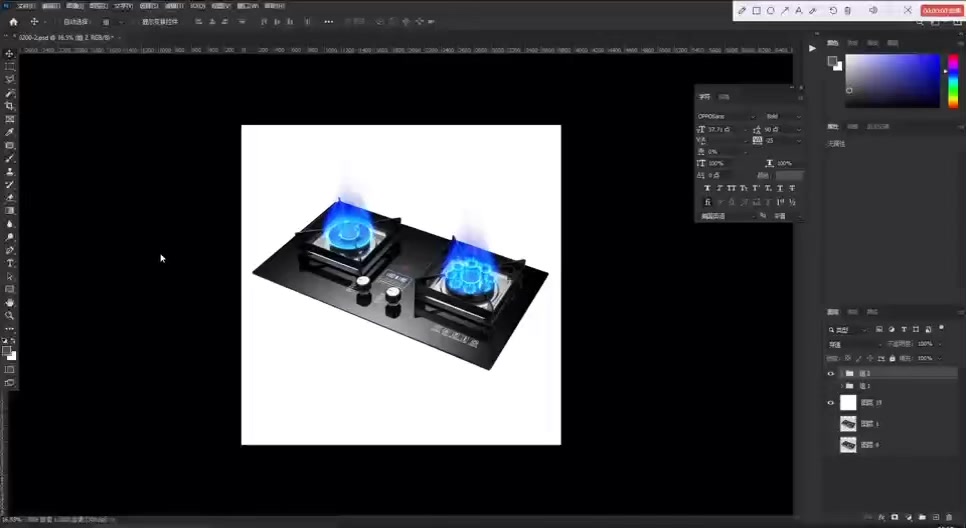The width and height of the screenshot is (966, 528).
Task: Open the leading 50 点 dropdown
Action: [798, 129]
